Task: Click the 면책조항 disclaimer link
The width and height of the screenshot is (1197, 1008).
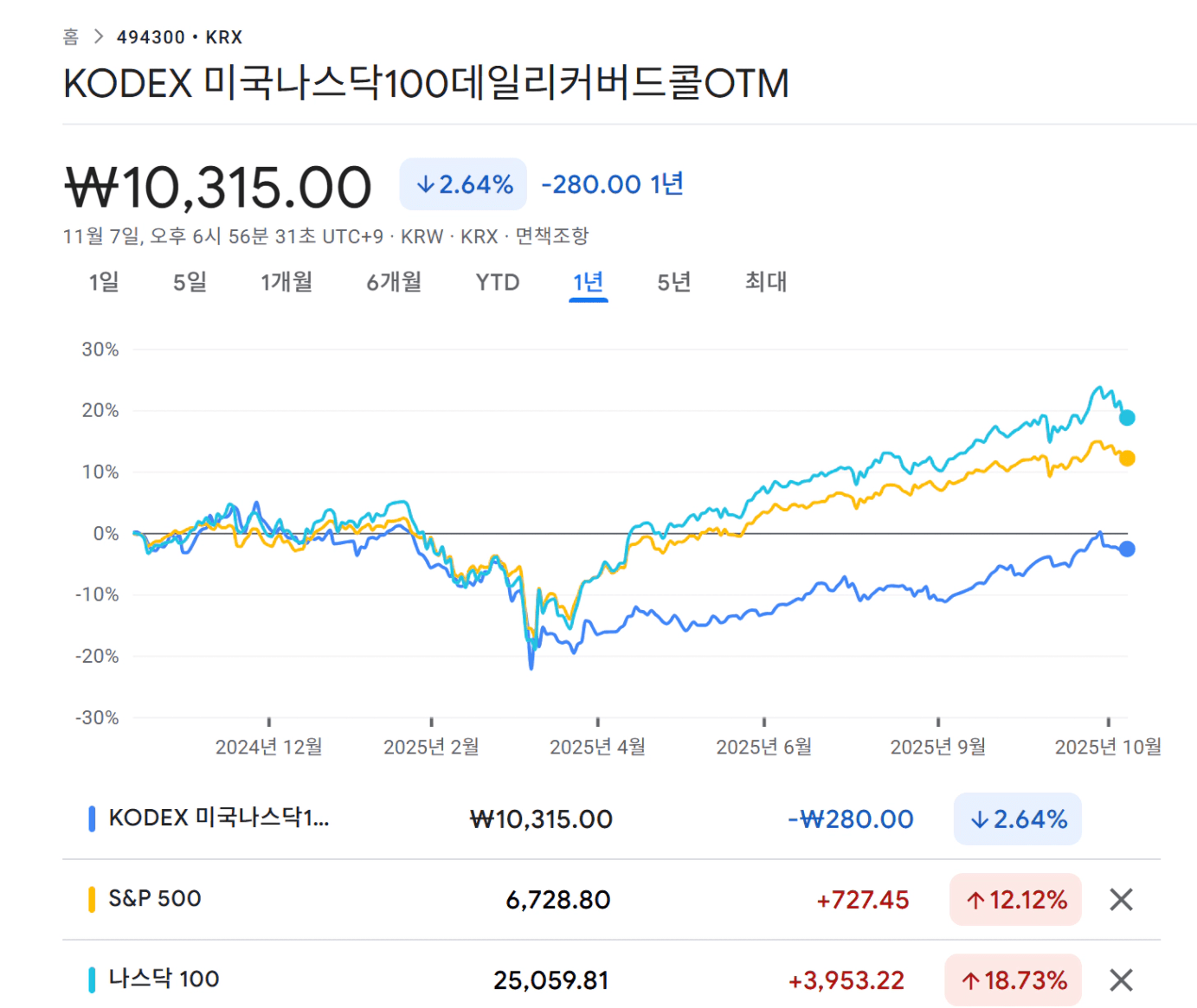Action: pyautogui.click(x=552, y=236)
